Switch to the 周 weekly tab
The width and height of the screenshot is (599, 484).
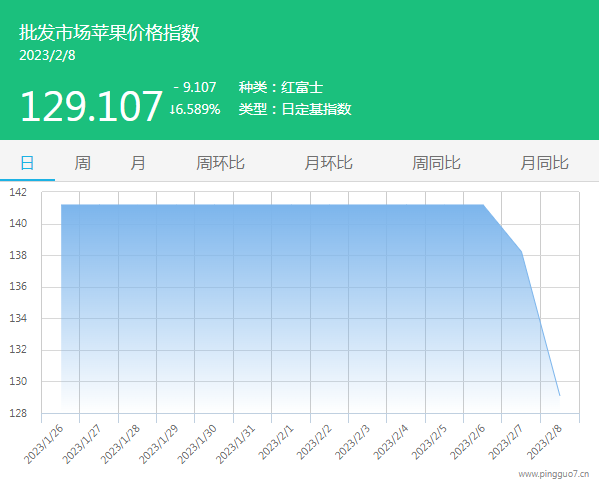(x=82, y=163)
